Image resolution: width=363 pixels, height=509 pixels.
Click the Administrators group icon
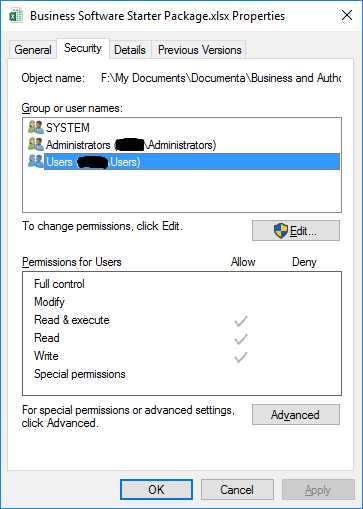[36, 144]
